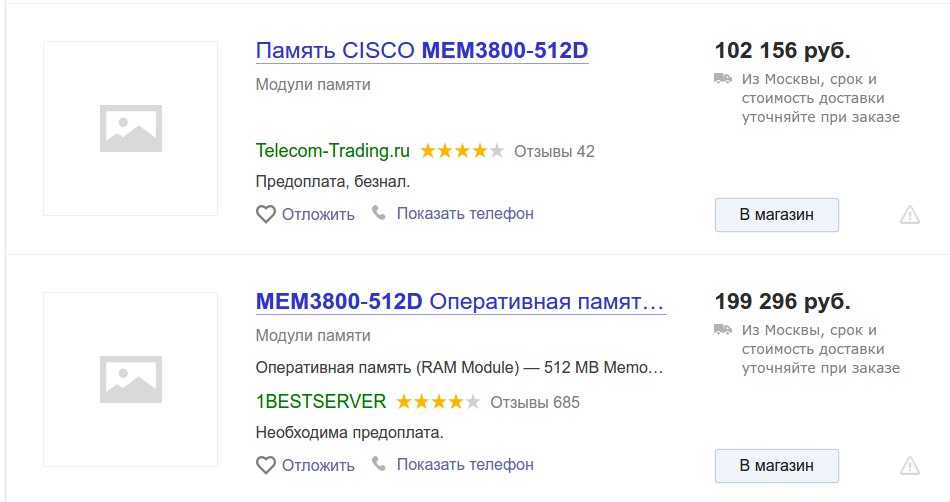Image resolution: width=950 pixels, height=502 pixels.
Task: Report the 102 156 руб. offer via warning icon
Action: coord(909,215)
